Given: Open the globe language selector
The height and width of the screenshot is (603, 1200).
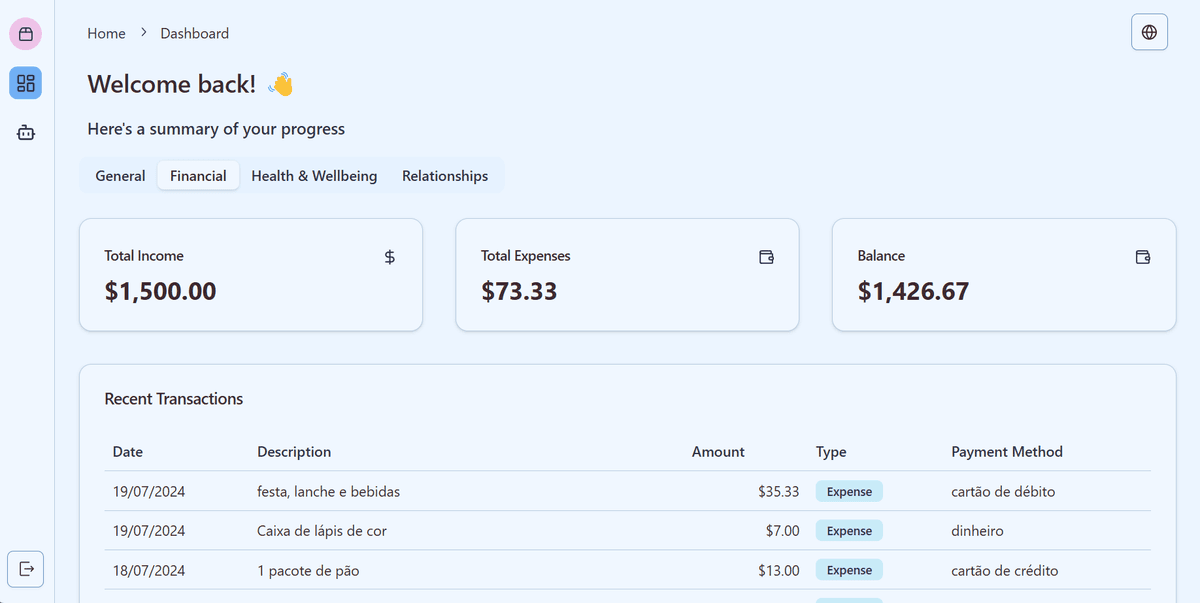Looking at the screenshot, I should click(x=1149, y=32).
